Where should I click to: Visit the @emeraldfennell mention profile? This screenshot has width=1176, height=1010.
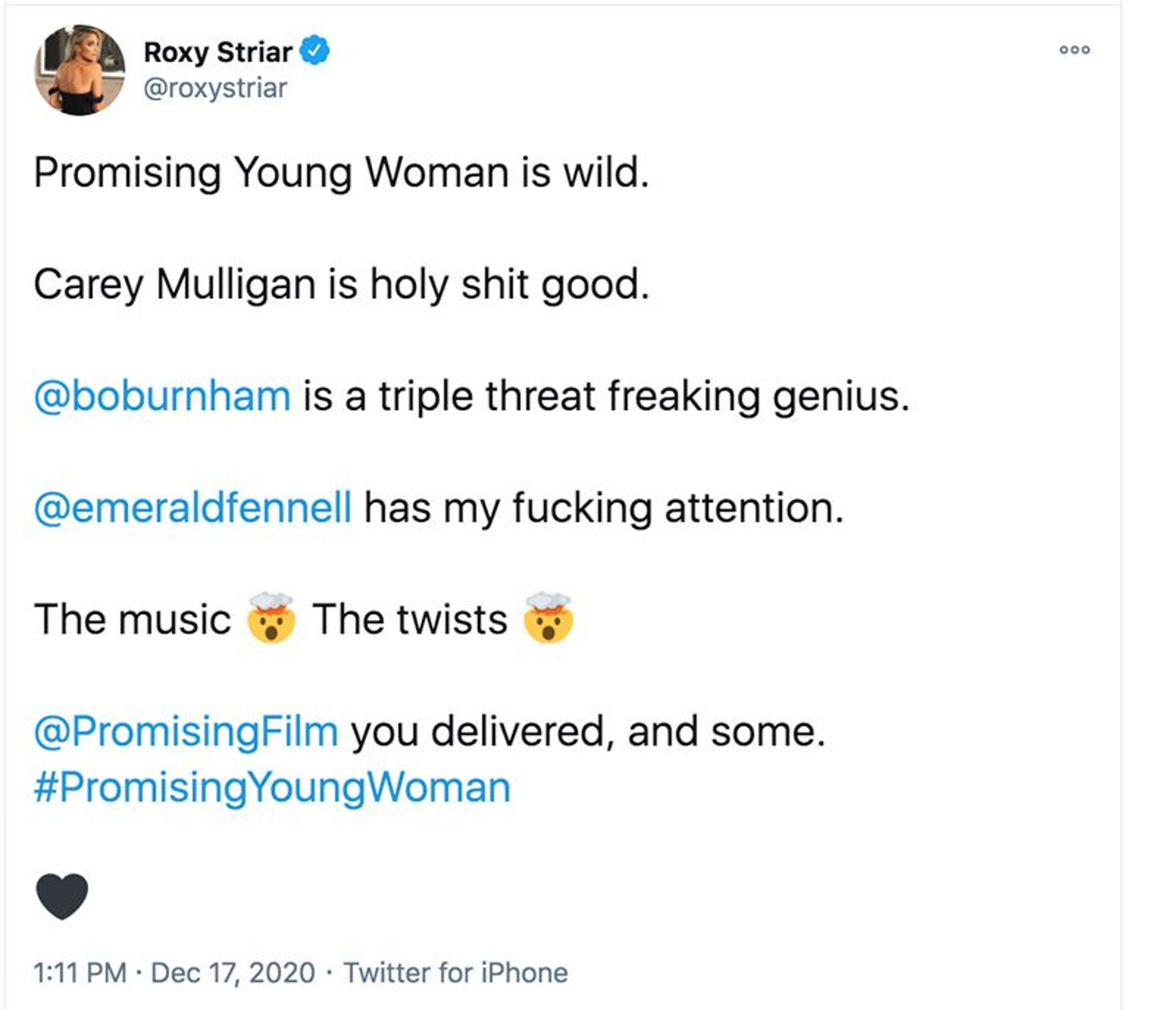(193, 507)
